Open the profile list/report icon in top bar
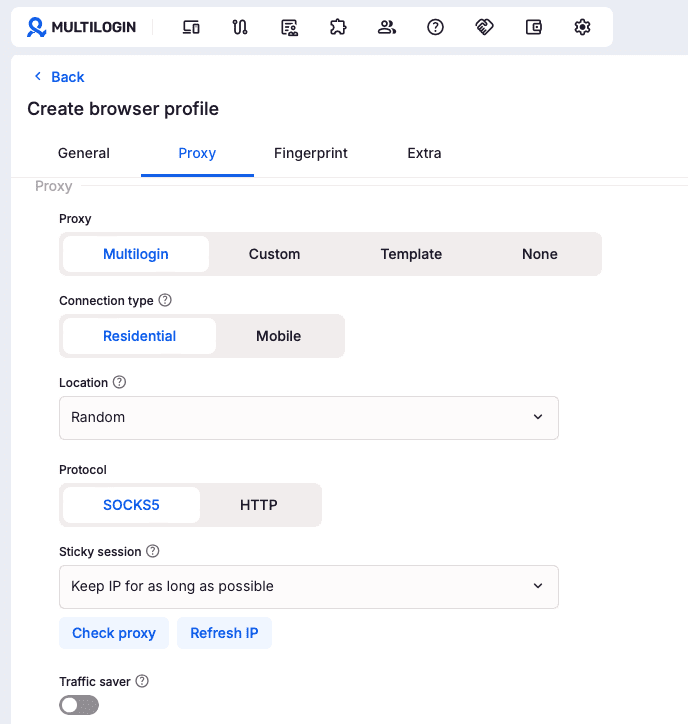Screen dimensions: 688x724 coord(290,27)
